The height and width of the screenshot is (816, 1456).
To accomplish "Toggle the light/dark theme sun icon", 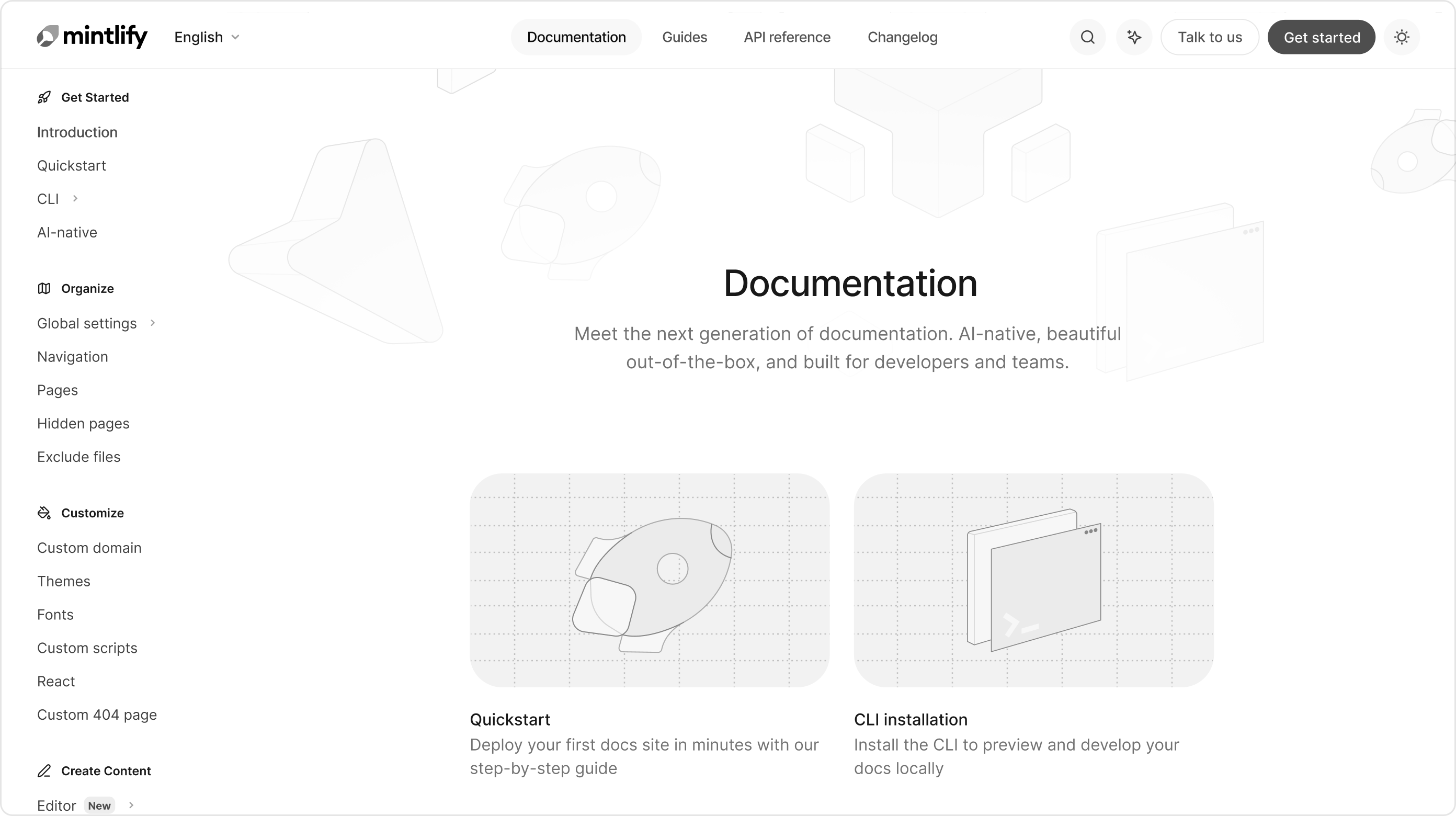I will 1402,37.
